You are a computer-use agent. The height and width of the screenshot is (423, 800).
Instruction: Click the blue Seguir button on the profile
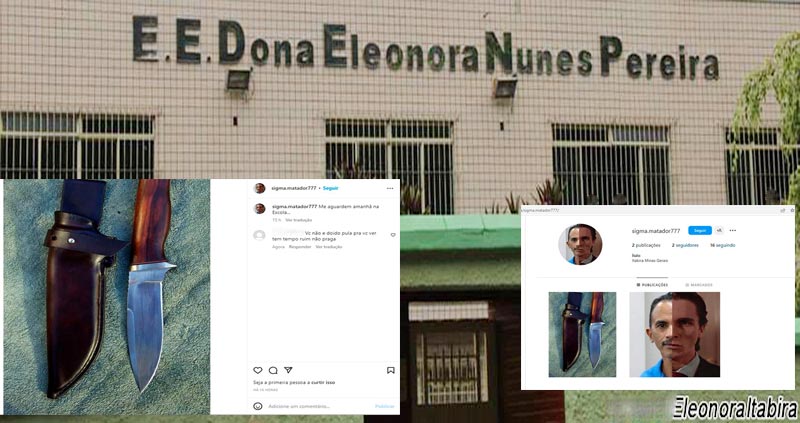[x=700, y=231]
